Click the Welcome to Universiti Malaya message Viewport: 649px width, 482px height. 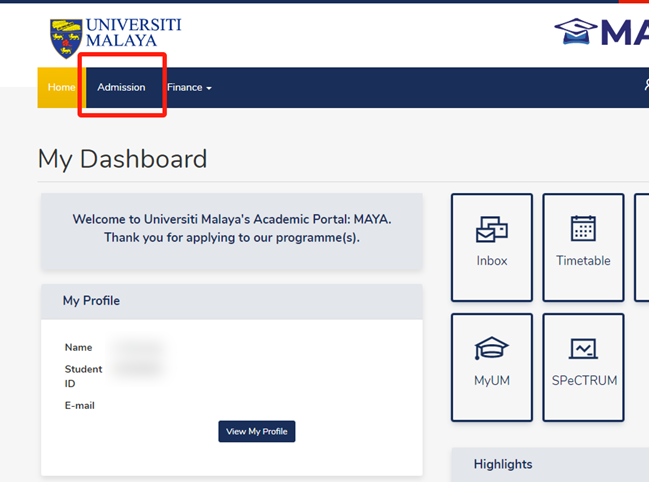pos(232,228)
